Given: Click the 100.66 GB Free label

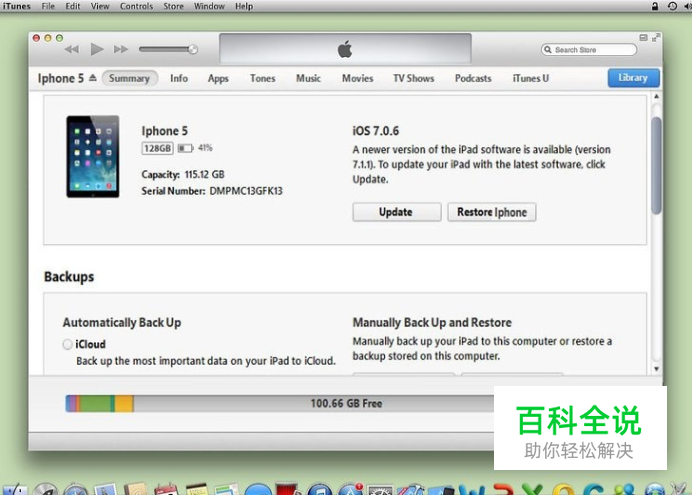Looking at the screenshot, I should tap(346, 403).
